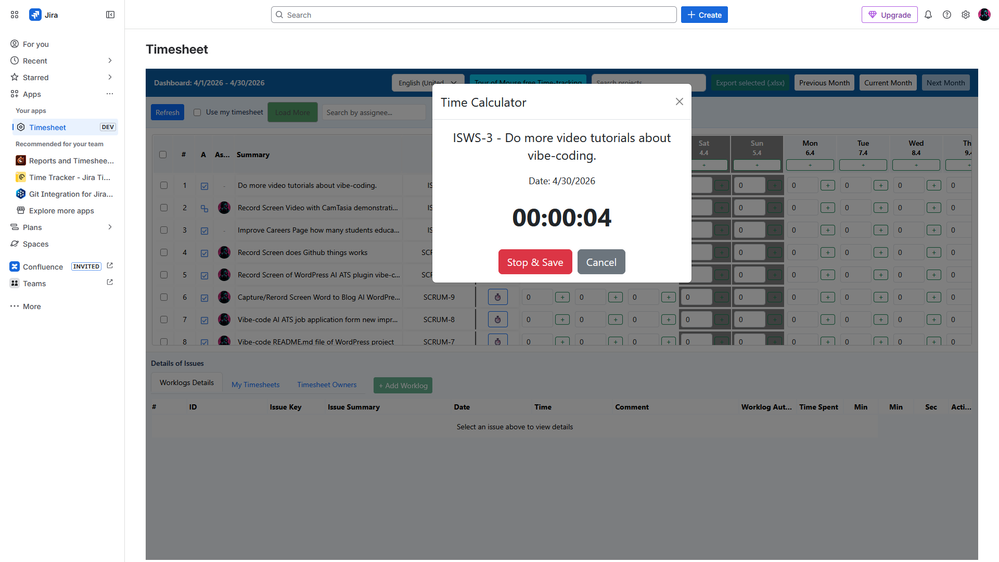
Task: Expand Plans in sidebar
Action: (110, 227)
